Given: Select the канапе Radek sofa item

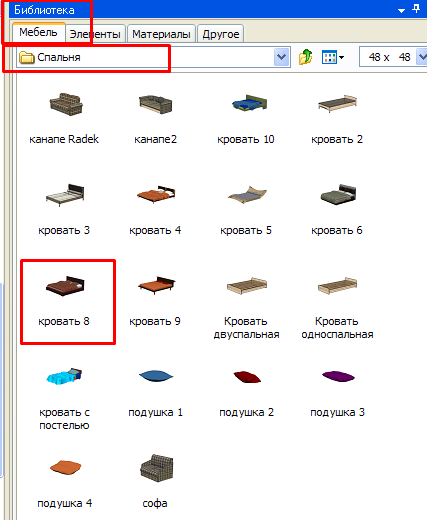Looking at the screenshot, I should [x=64, y=118].
